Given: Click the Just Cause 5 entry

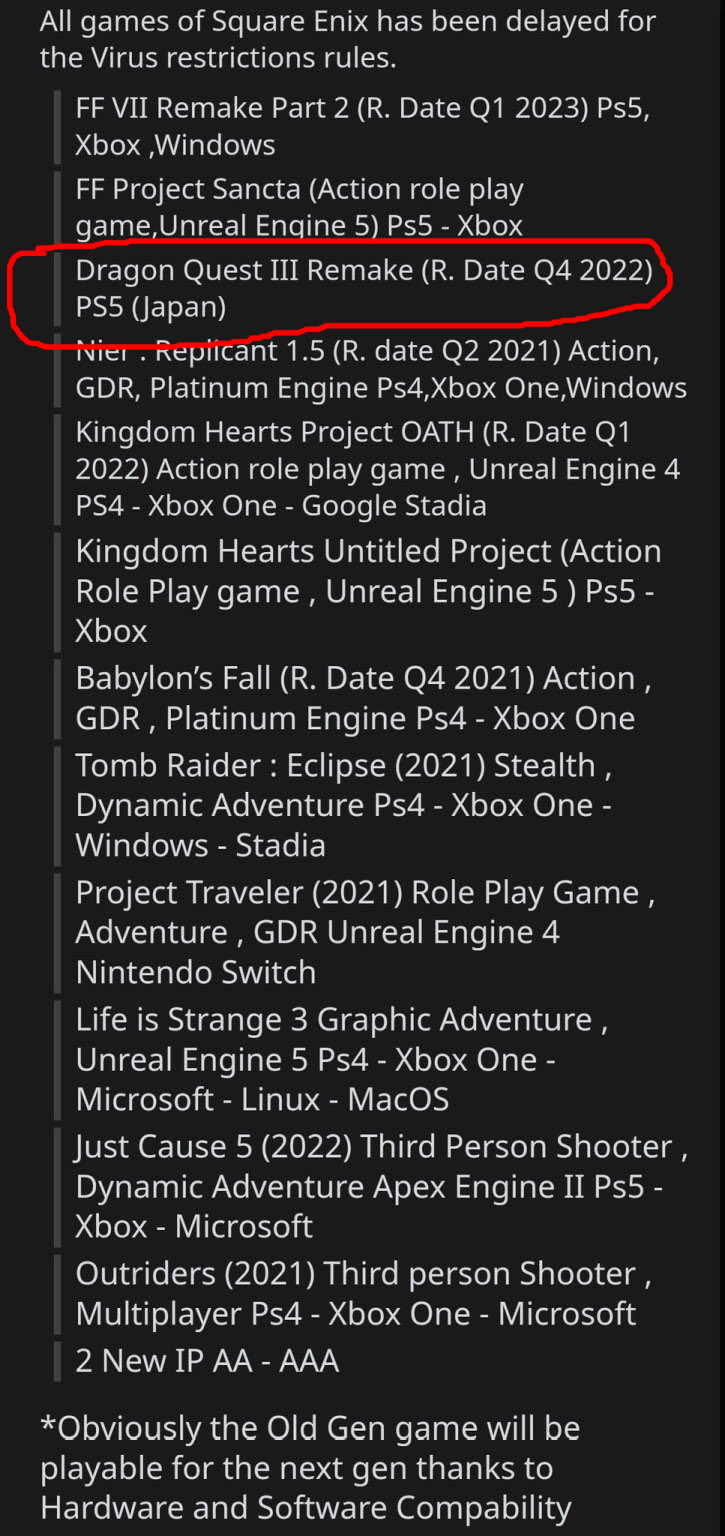Looking at the screenshot, I should click(381, 1186).
